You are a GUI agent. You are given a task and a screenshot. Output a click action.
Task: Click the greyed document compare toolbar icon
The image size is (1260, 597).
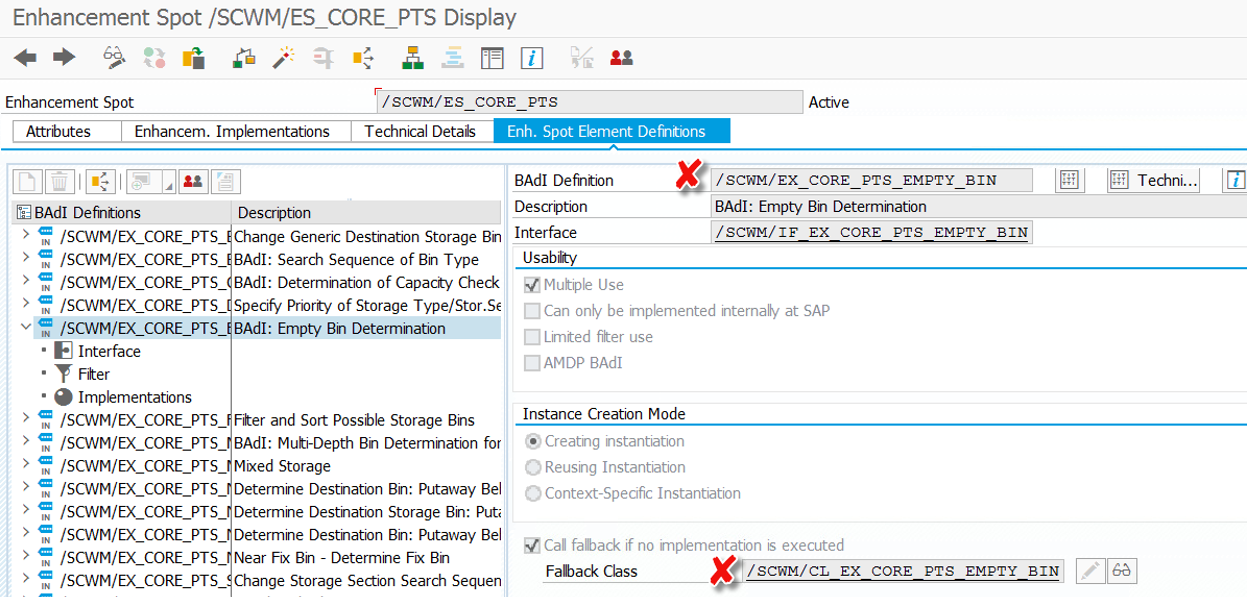582,58
